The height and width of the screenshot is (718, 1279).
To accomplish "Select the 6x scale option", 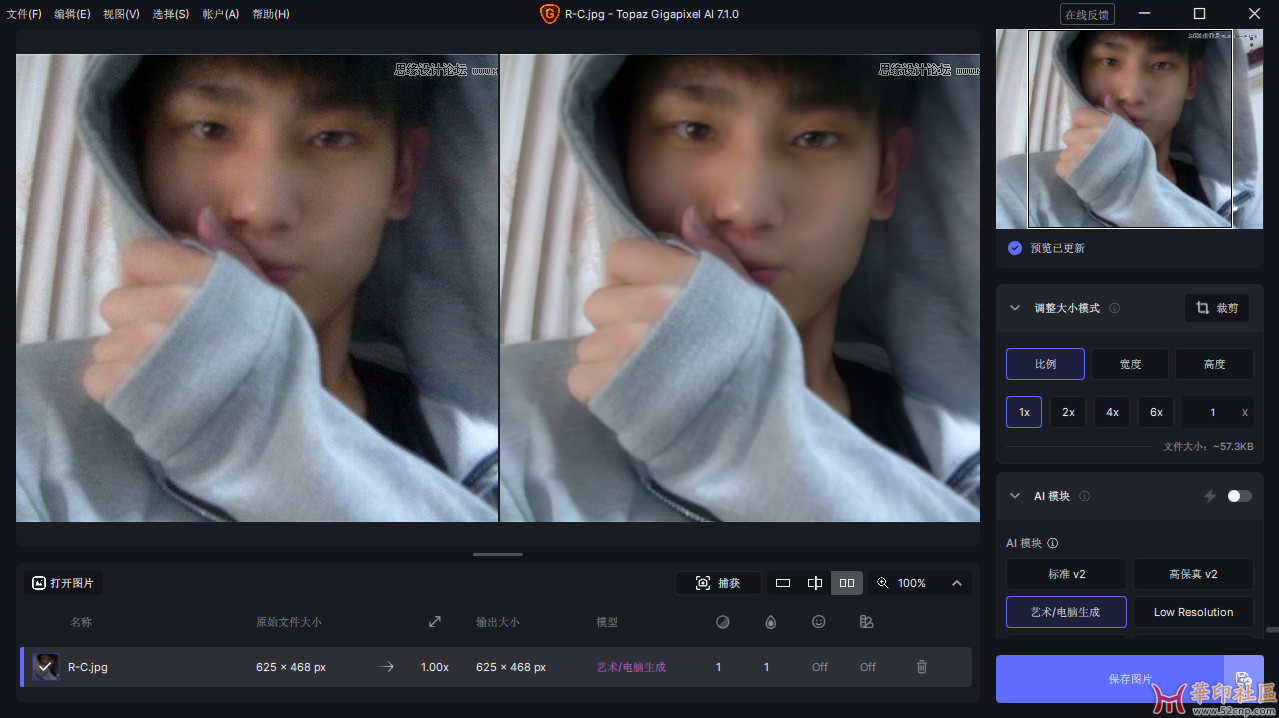I will [1156, 412].
